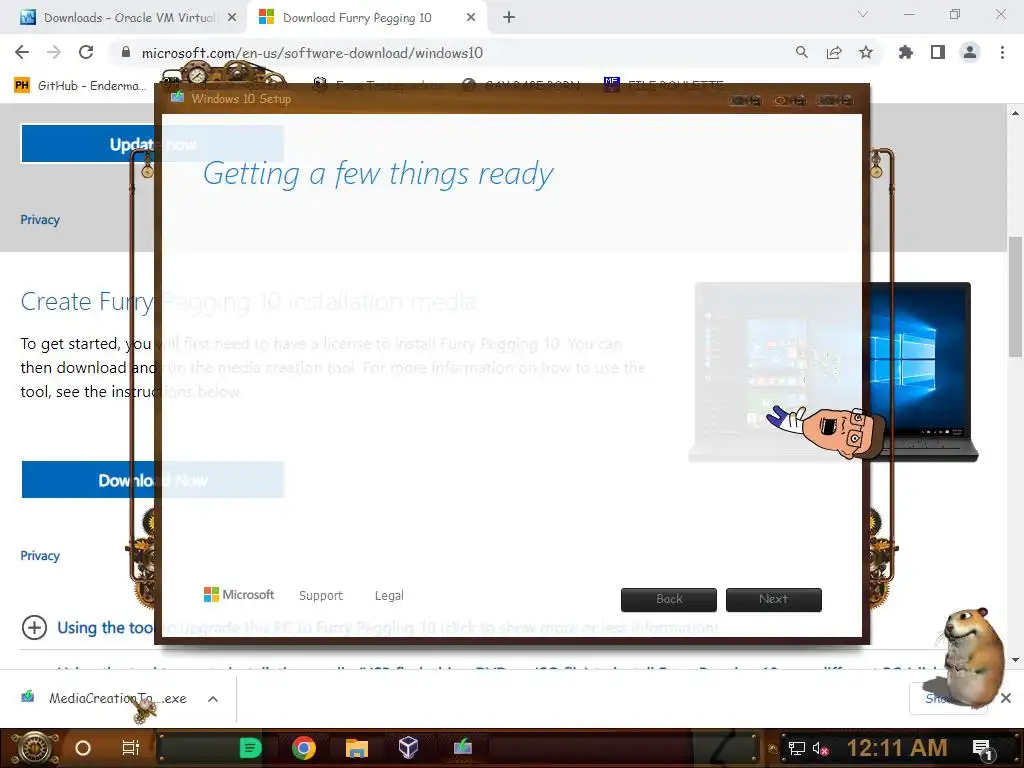Open the tab search chevron

point(863,14)
